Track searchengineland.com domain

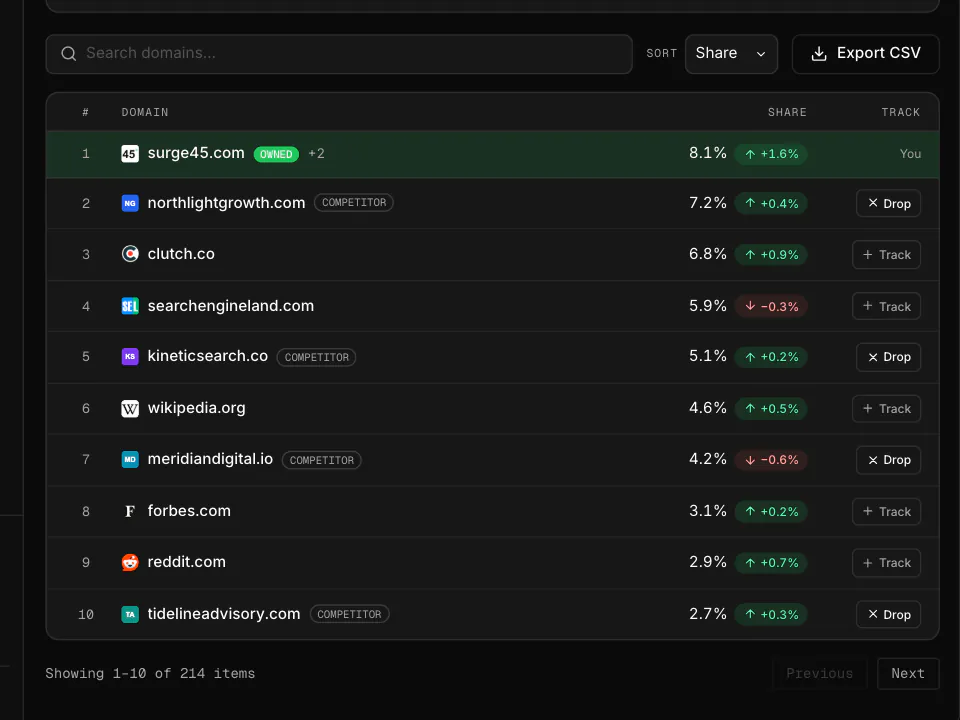(887, 306)
